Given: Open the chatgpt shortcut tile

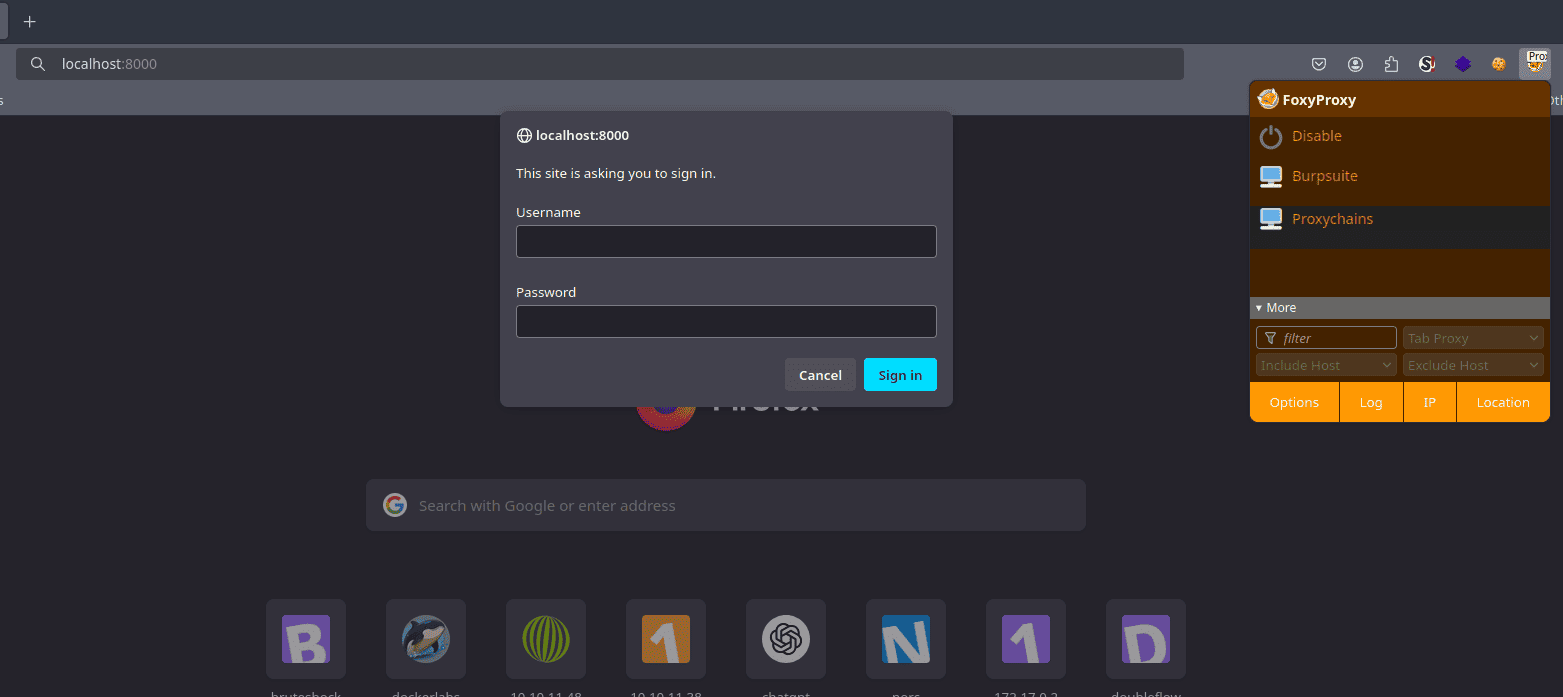Looking at the screenshot, I should point(786,639).
